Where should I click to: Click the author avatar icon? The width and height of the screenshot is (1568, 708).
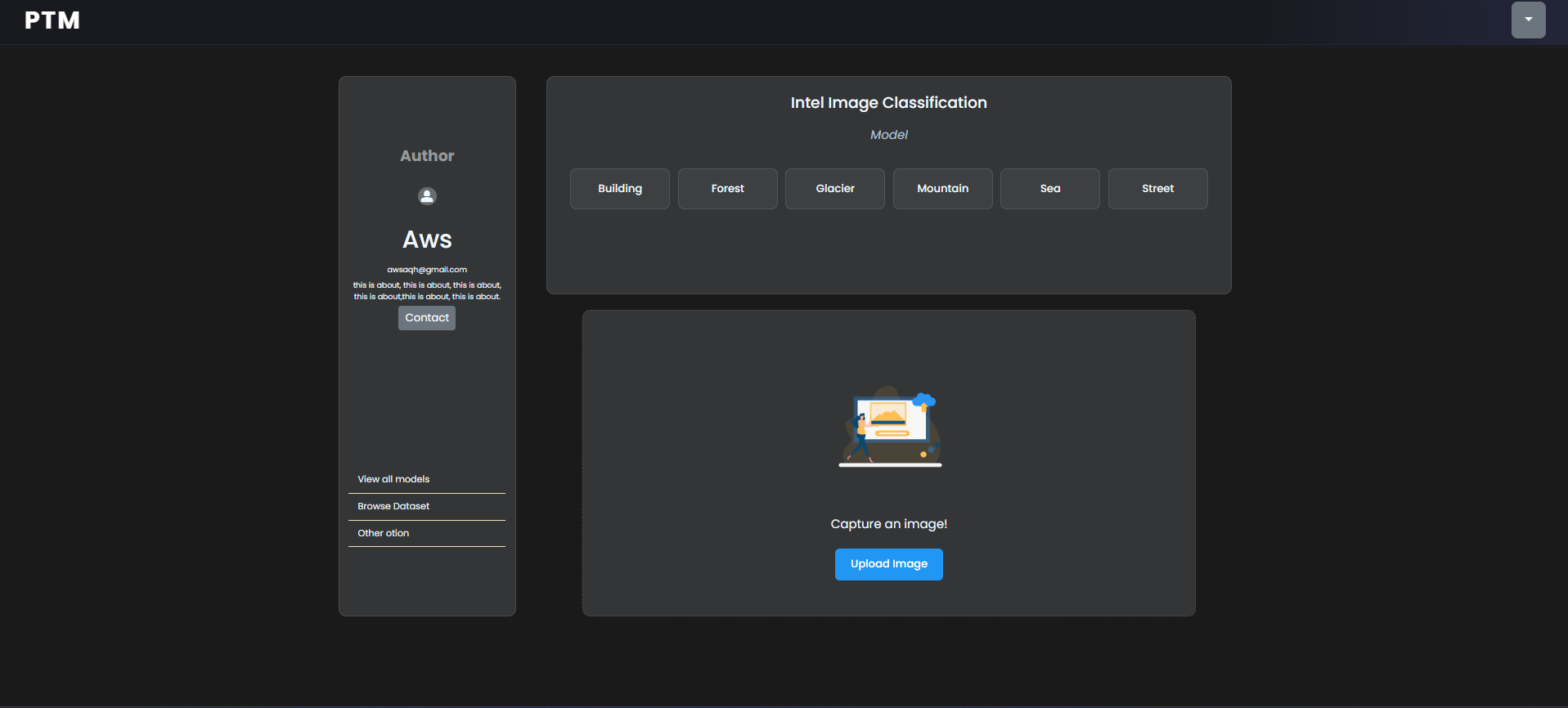pos(427,196)
